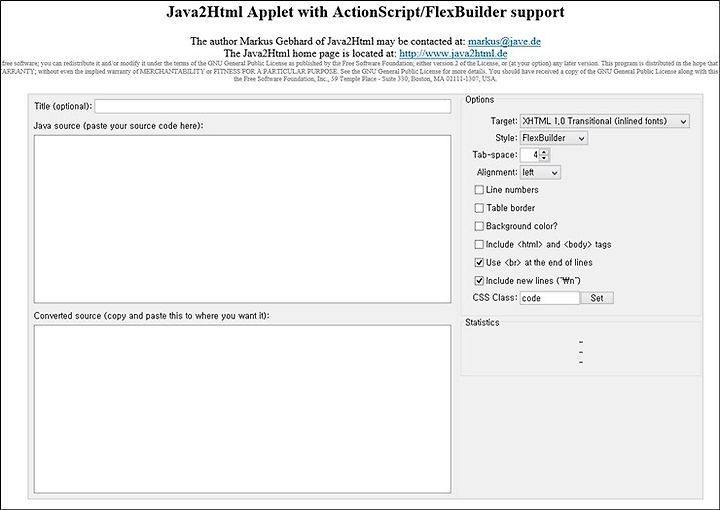Image resolution: width=720 pixels, height=510 pixels.
Task: Uncheck the Include new lines checkbox
Action: (x=479, y=280)
